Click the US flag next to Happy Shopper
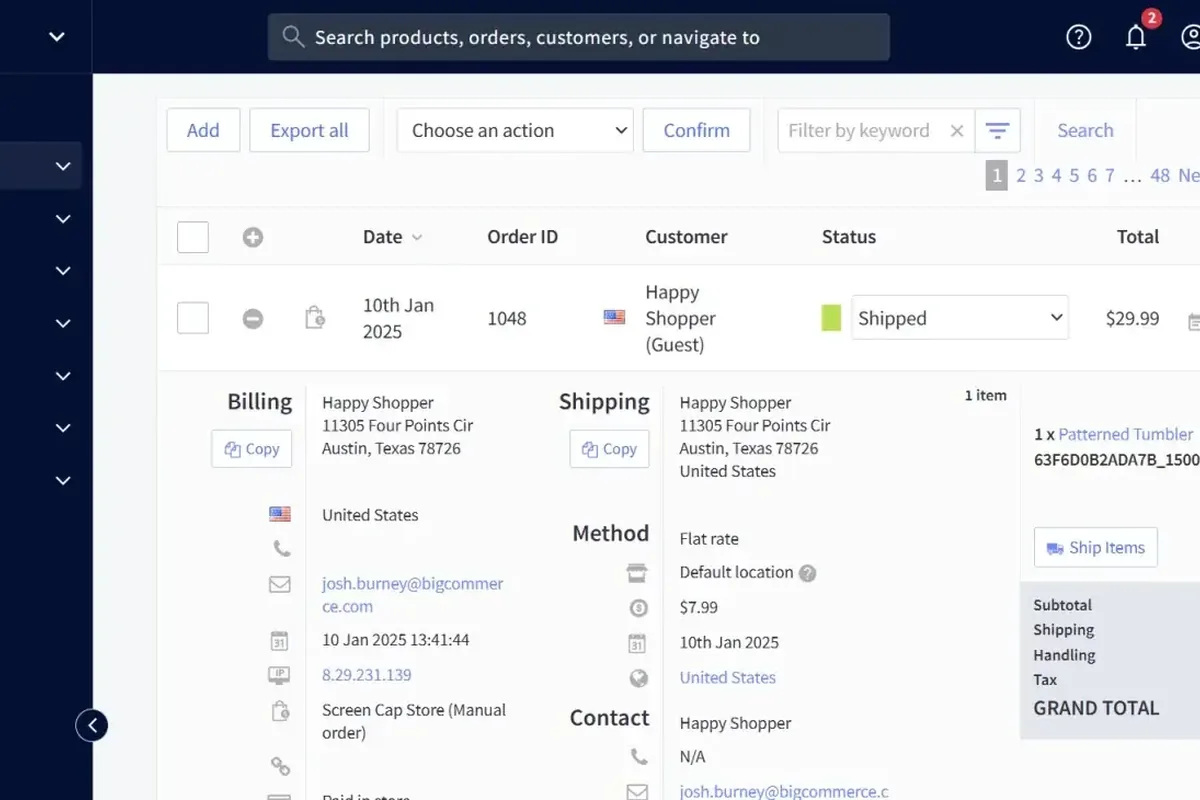This screenshot has height=800, width=1200. tap(614, 317)
